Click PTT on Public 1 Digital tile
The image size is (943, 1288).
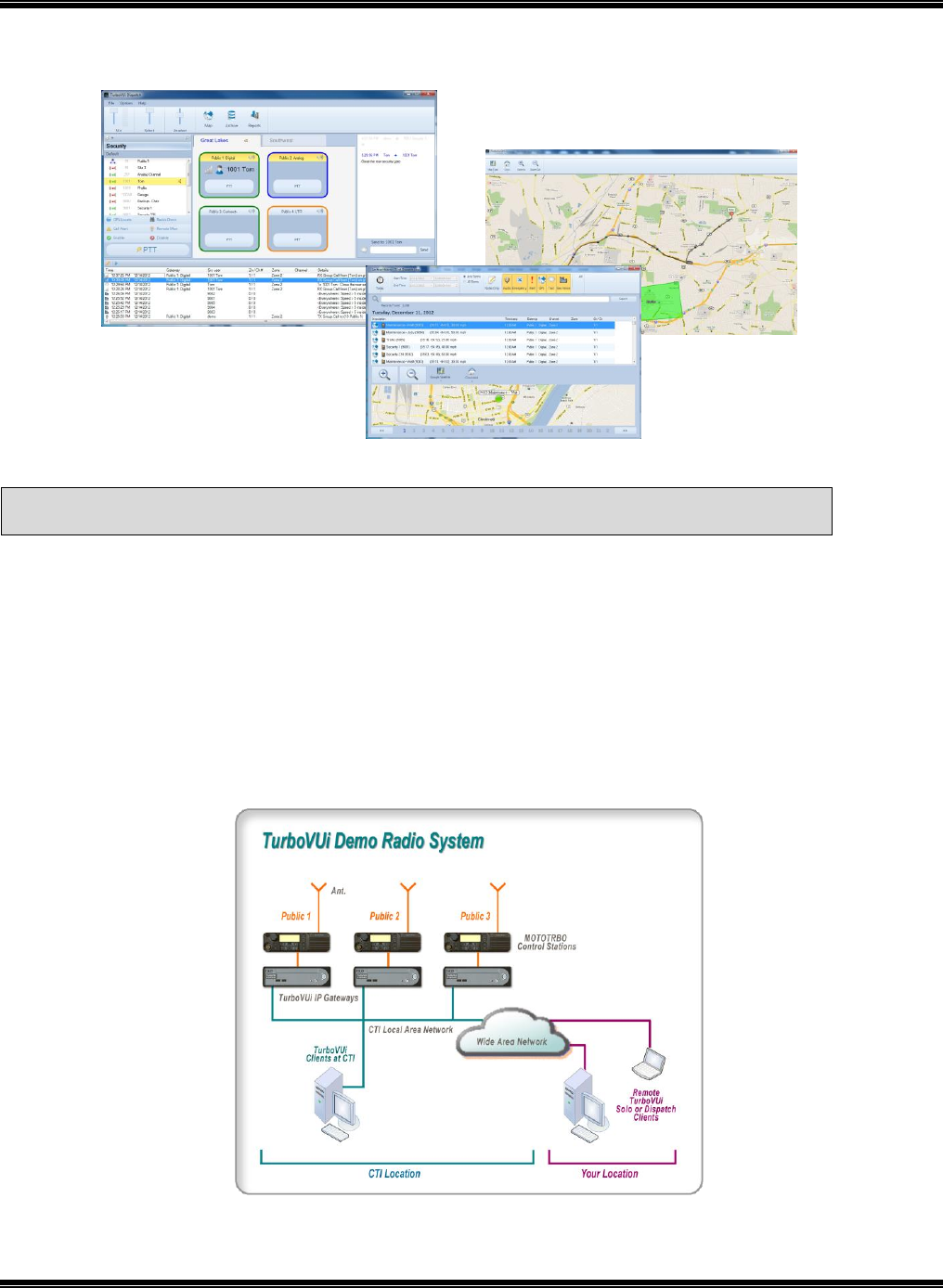point(229,186)
